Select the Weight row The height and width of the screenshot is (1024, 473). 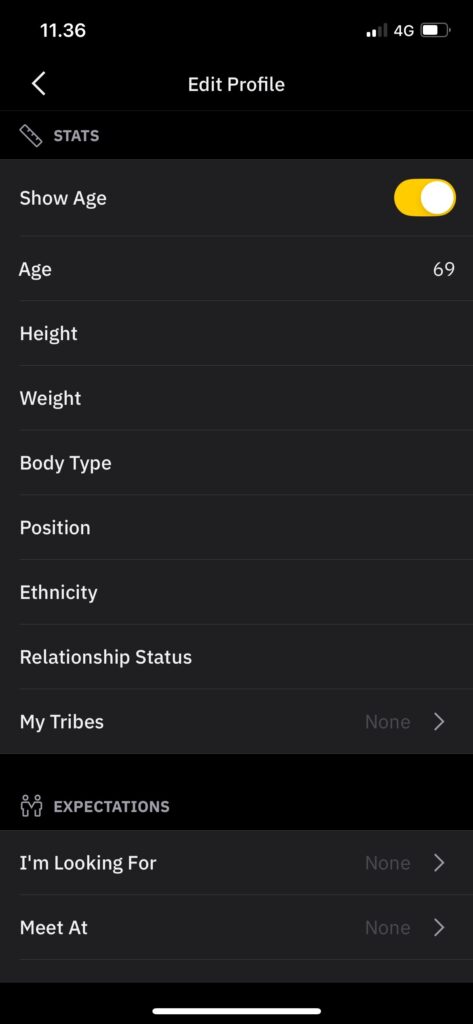tap(236, 398)
